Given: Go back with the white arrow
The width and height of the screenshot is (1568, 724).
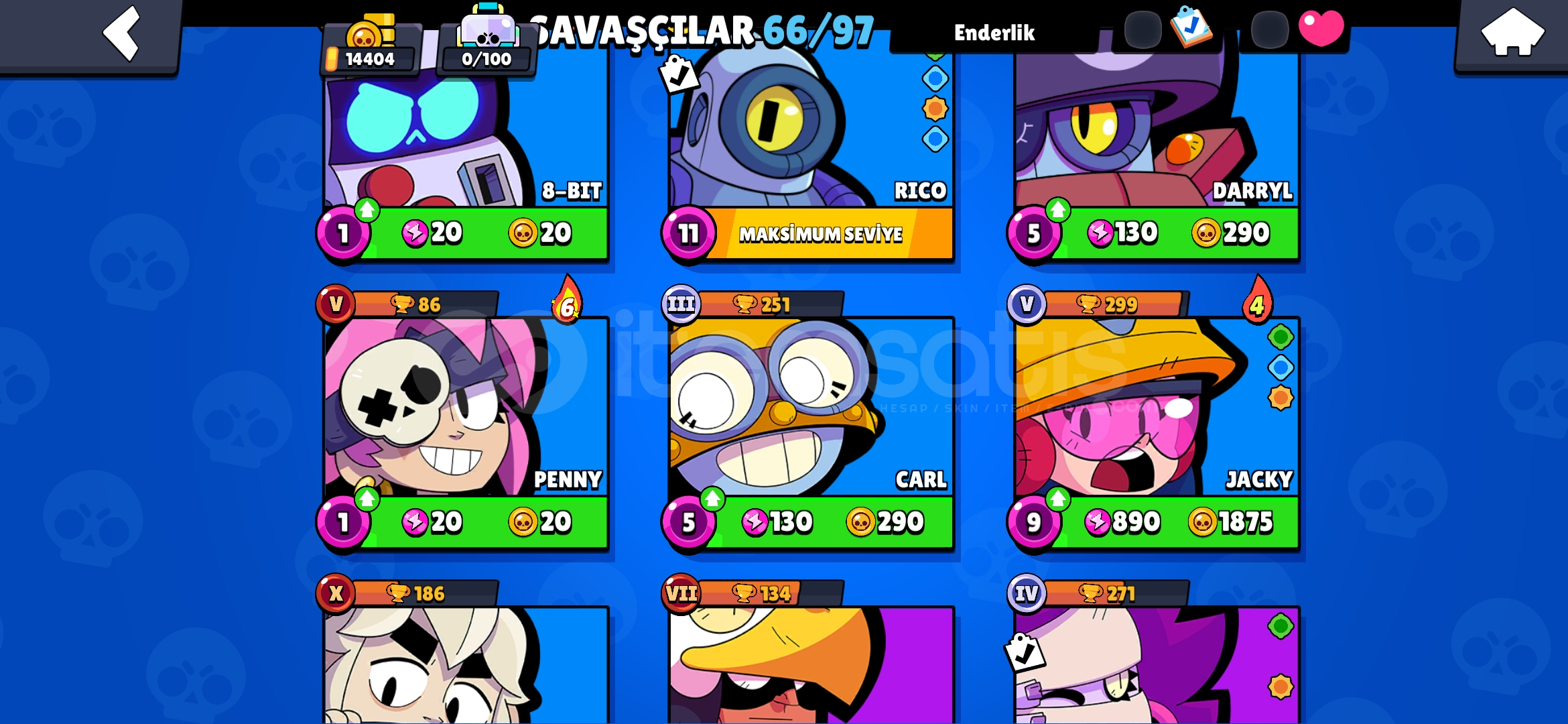Looking at the screenshot, I should point(122,32).
